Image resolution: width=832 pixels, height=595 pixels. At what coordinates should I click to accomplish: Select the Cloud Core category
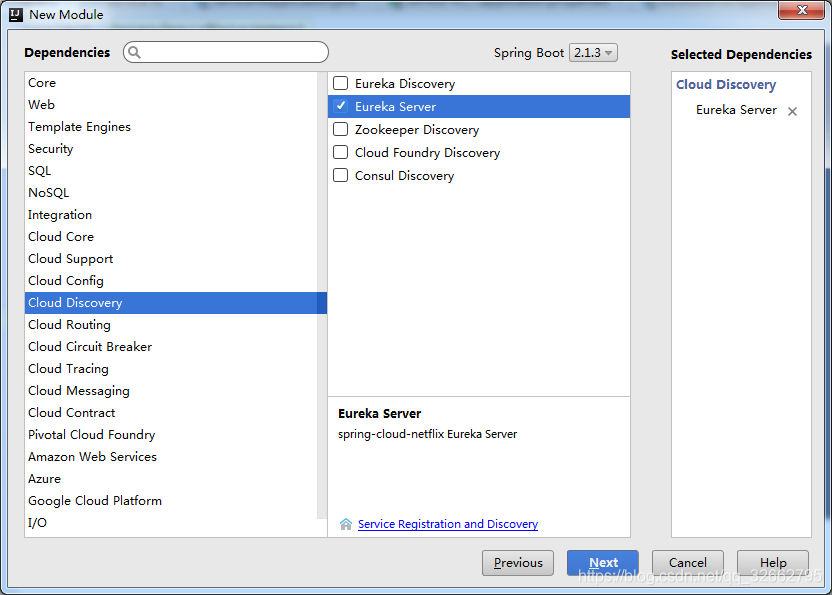[171, 237]
